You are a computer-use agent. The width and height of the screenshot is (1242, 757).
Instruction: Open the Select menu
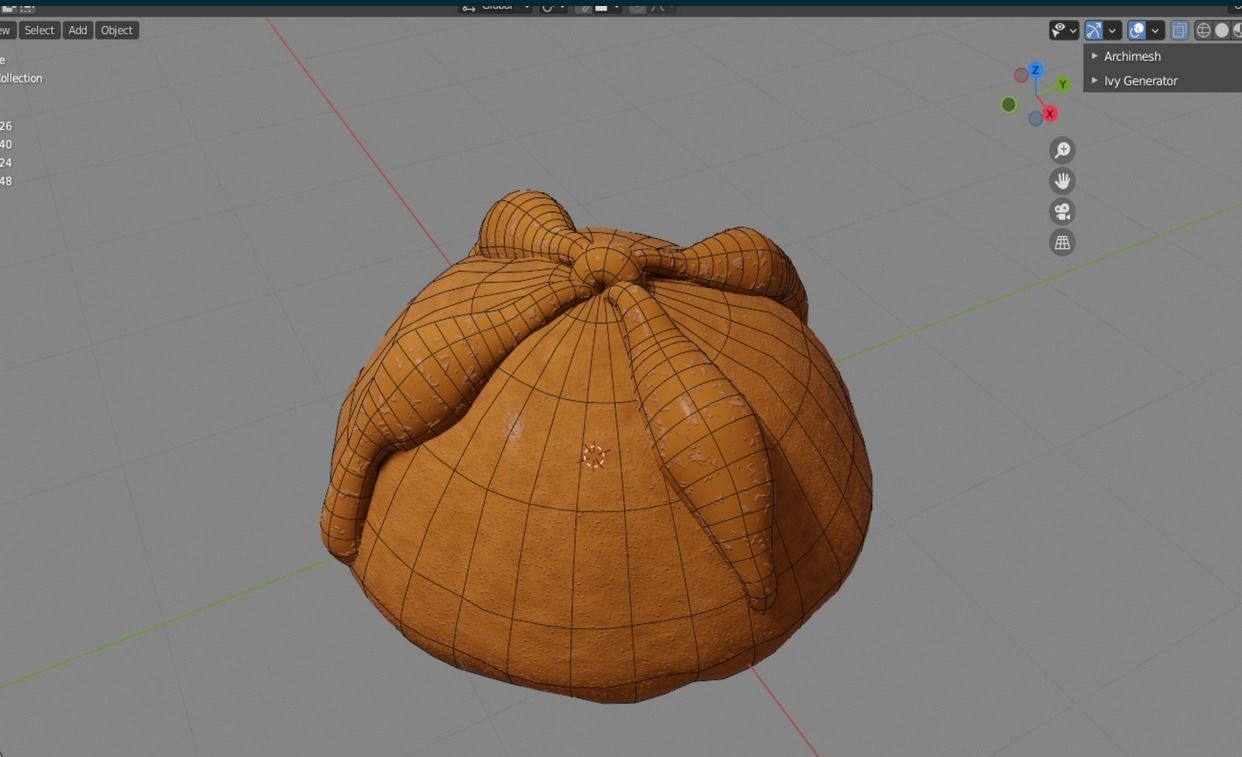click(39, 30)
